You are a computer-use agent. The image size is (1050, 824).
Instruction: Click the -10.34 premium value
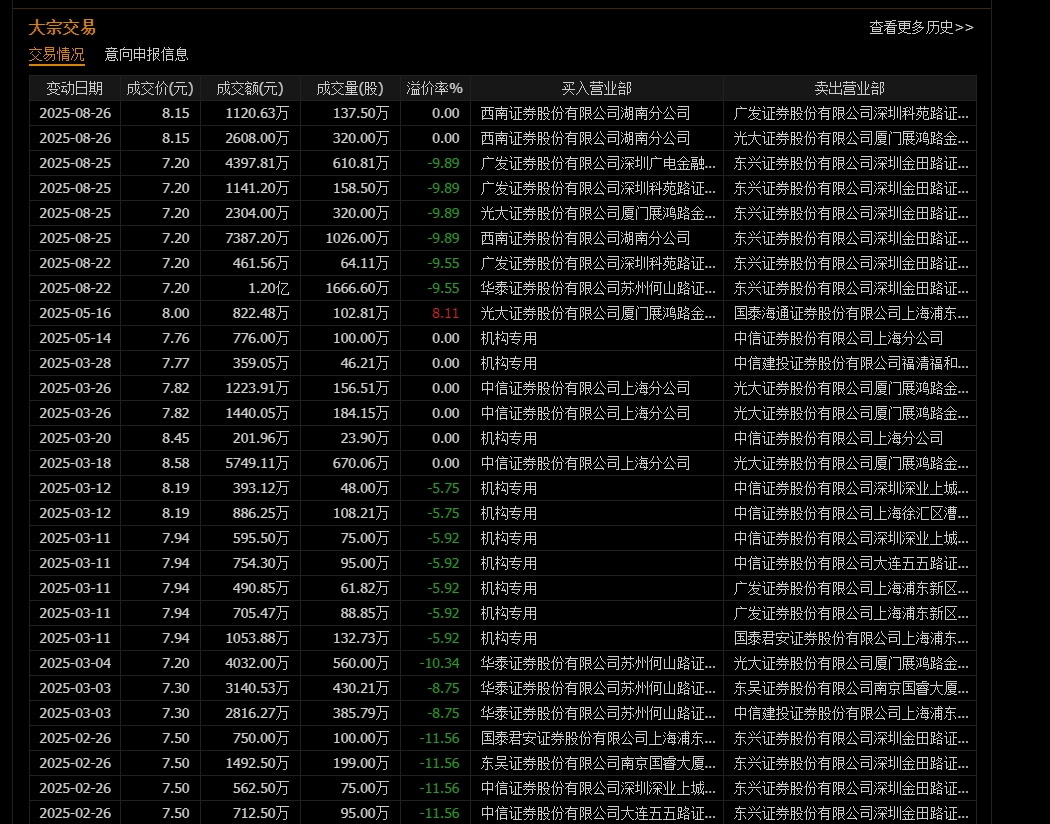coord(439,663)
